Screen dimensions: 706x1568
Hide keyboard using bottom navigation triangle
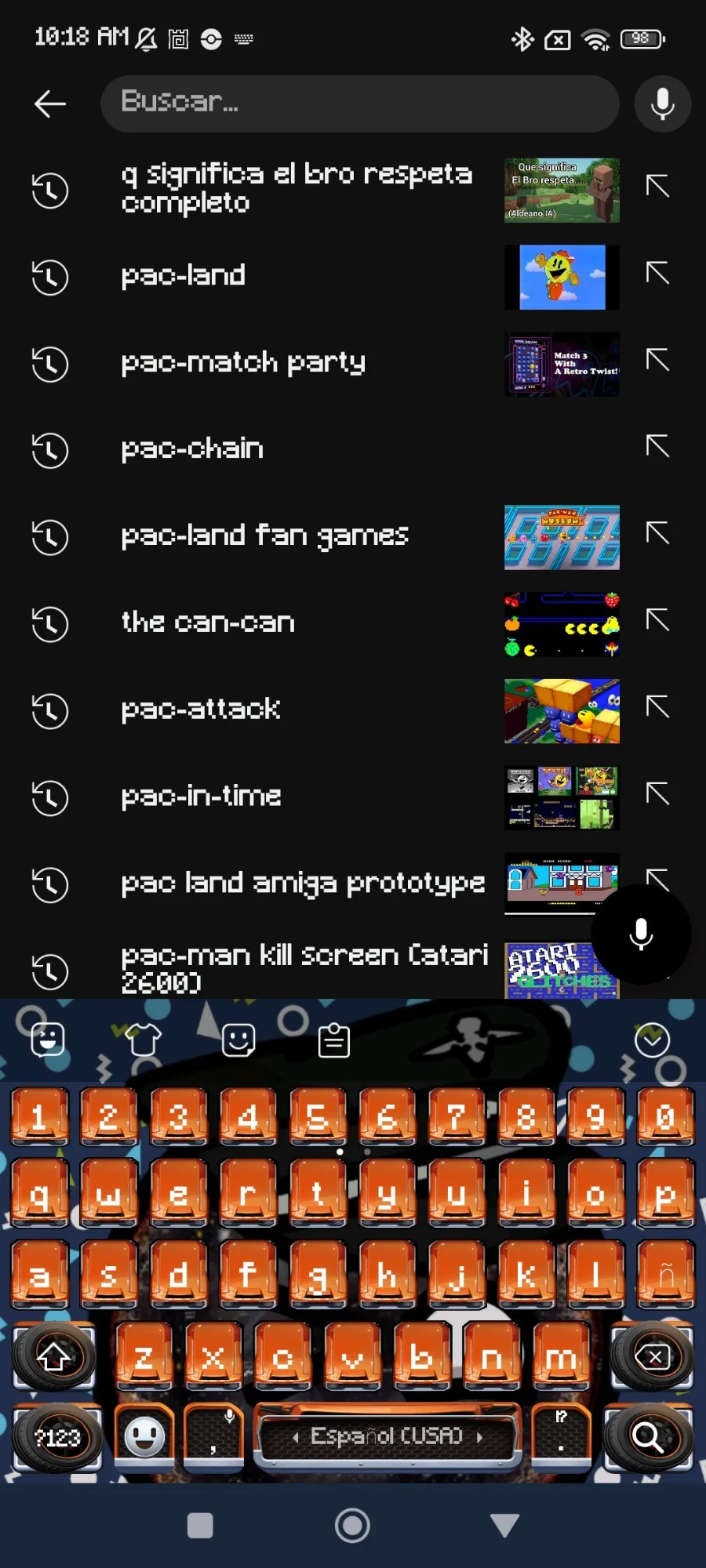click(504, 1525)
